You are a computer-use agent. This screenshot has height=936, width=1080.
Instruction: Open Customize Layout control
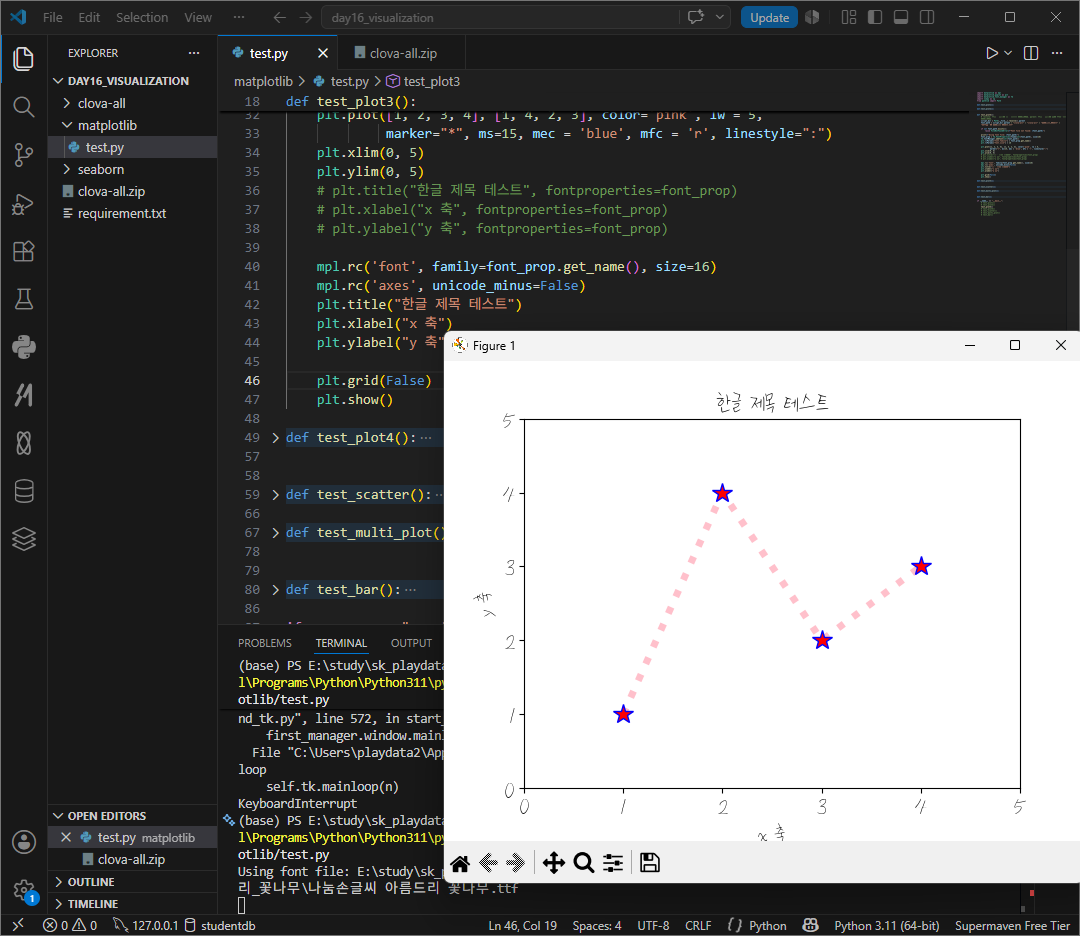click(x=849, y=17)
